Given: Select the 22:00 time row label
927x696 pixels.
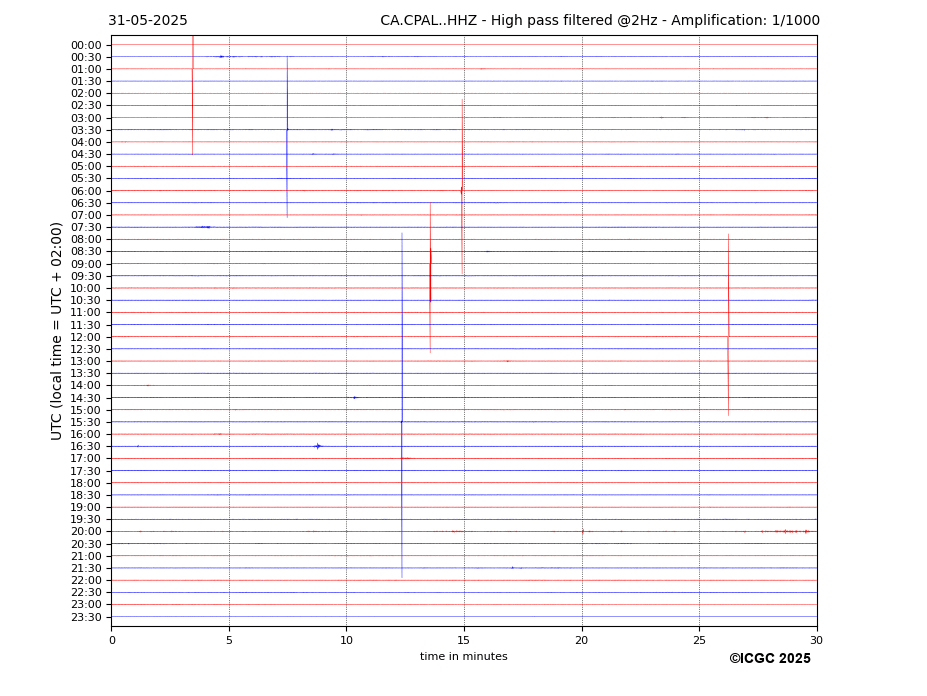Looking at the screenshot, I should click(x=86, y=581).
